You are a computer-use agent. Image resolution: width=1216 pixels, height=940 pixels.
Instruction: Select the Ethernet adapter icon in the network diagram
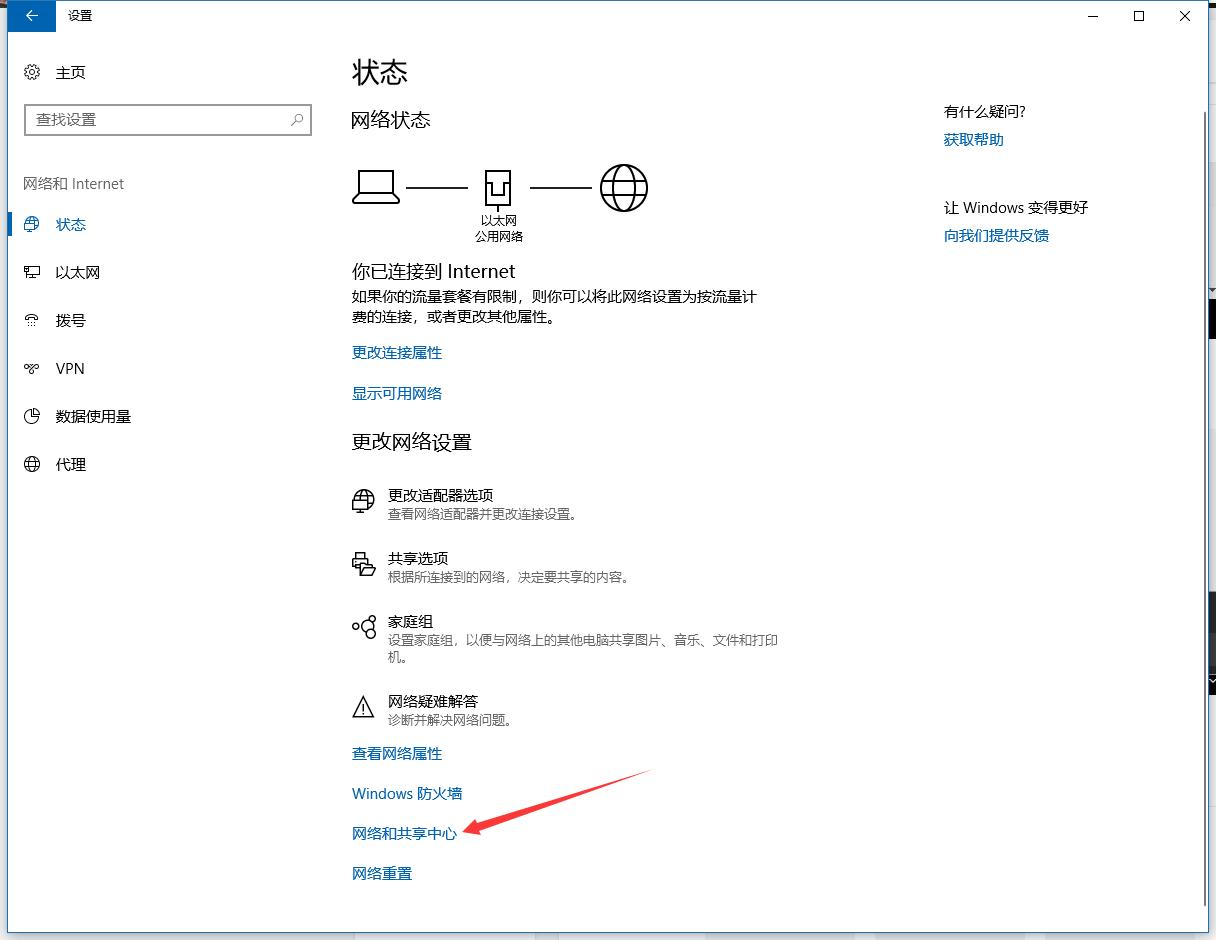(x=497, y=186)
